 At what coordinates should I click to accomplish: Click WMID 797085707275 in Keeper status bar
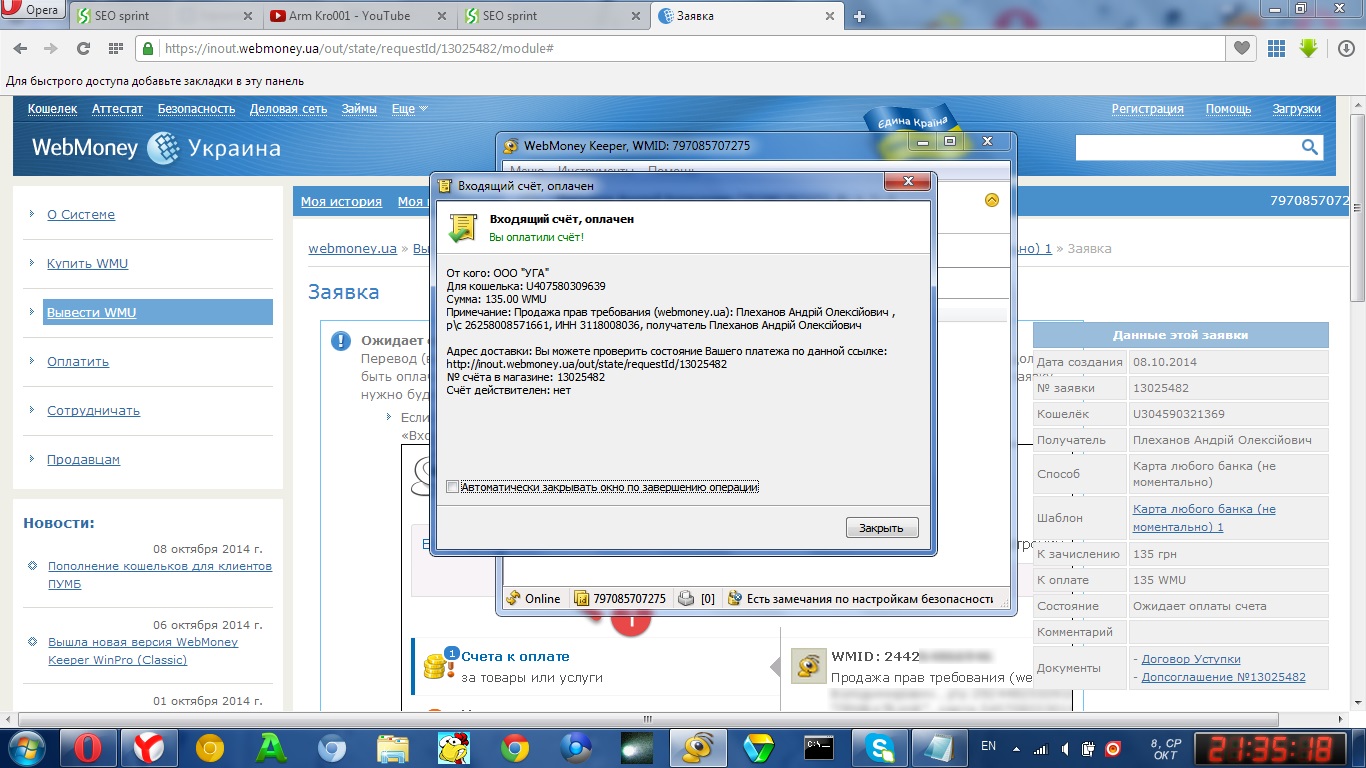pyautogui.click(x=620, y=598)
